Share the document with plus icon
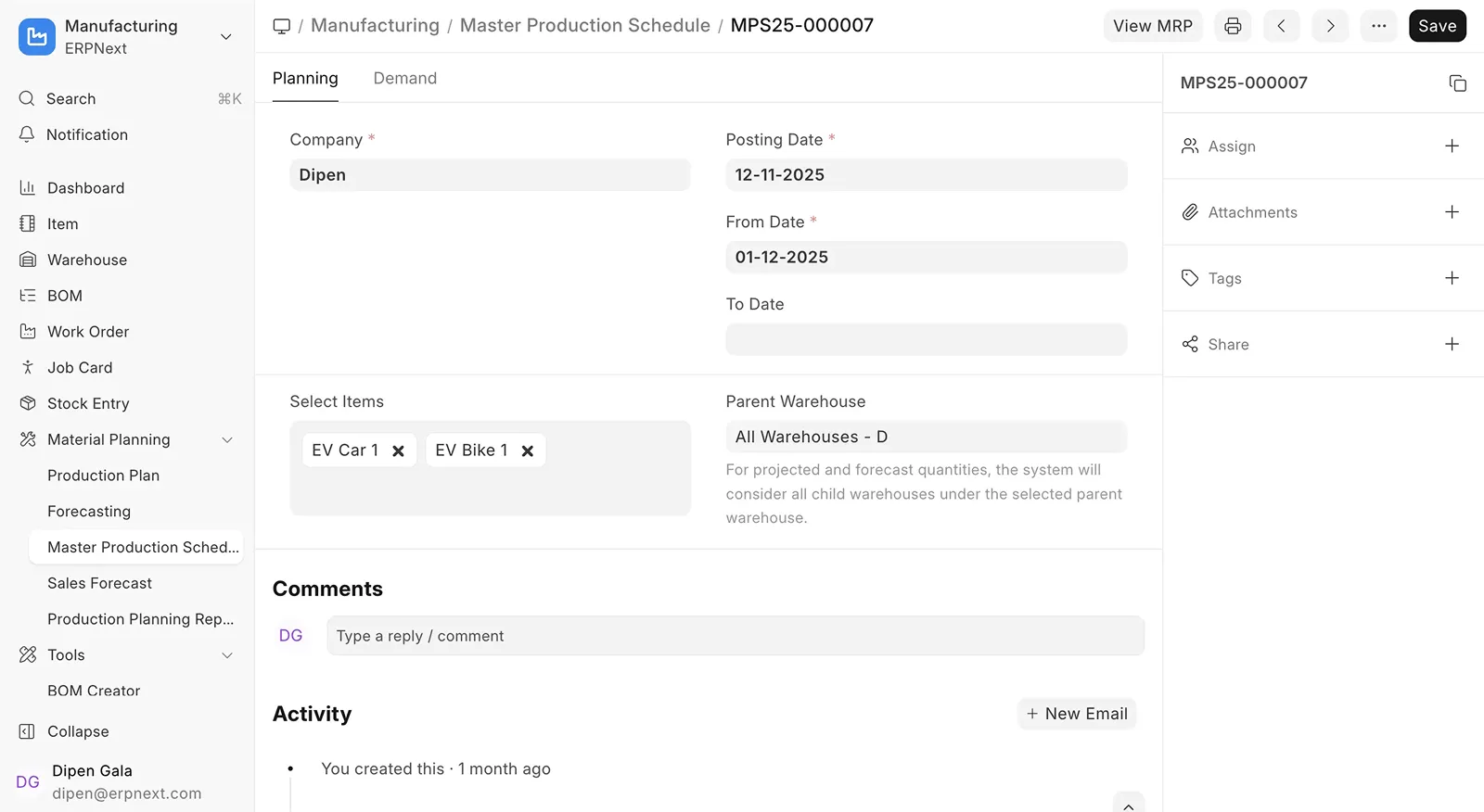The height and width of the screenshot is (812, 1484). tap(1452, 344)
